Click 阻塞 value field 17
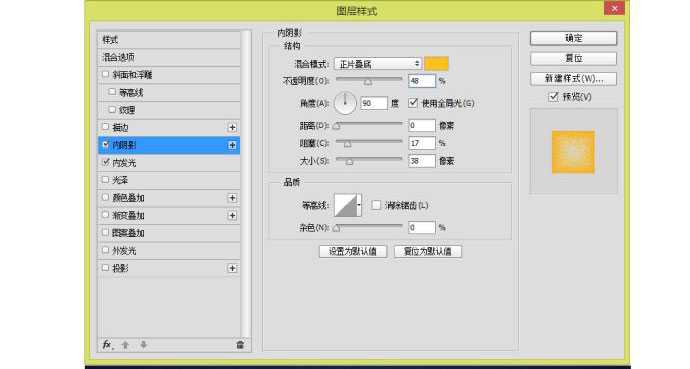The height and width of the screenshot is (369, 690). [x=422, y=143]
